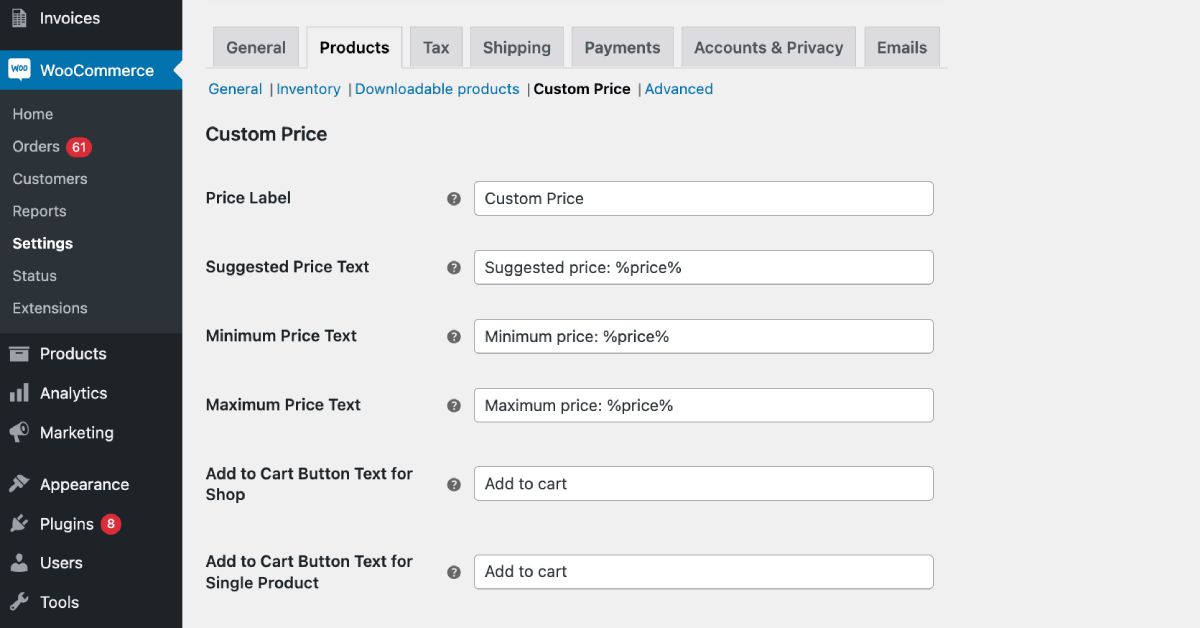Show help tip for Suggested Price Text
Screen dimensions: 1200x628
pos(453,268)
